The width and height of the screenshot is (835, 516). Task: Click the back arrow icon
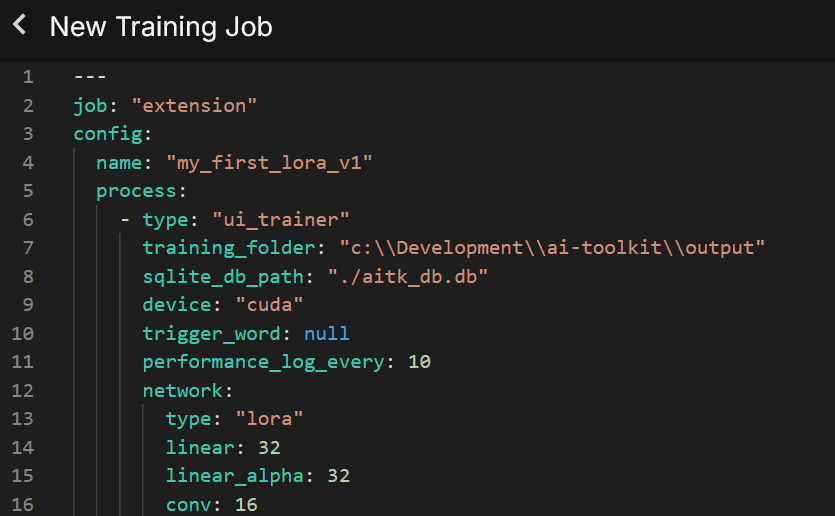click(19, 25)
